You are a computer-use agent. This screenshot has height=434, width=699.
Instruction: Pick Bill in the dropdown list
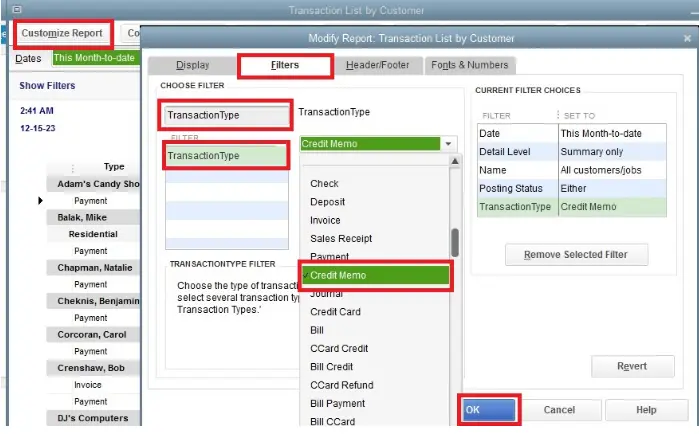coord(317,330)
